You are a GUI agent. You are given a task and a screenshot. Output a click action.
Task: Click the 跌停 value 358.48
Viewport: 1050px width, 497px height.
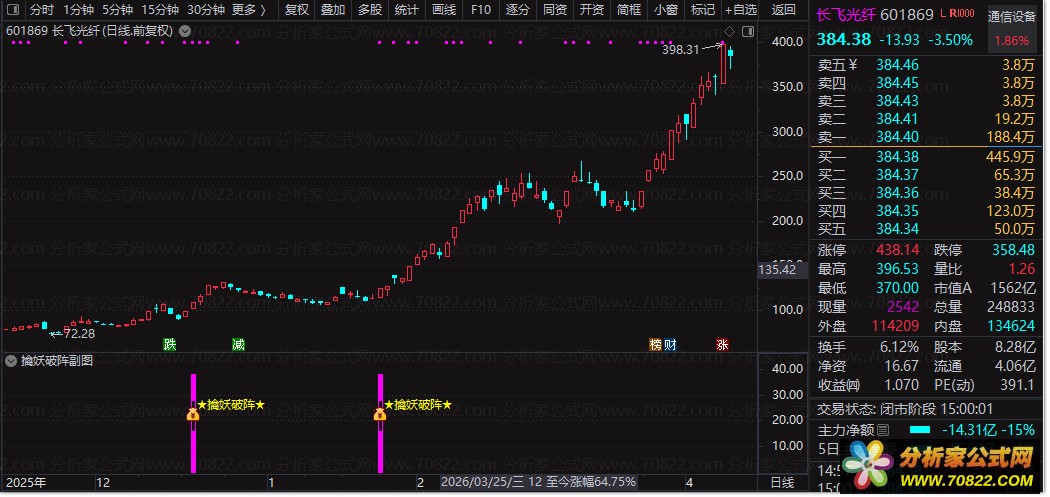click(x=1012, y=251)
